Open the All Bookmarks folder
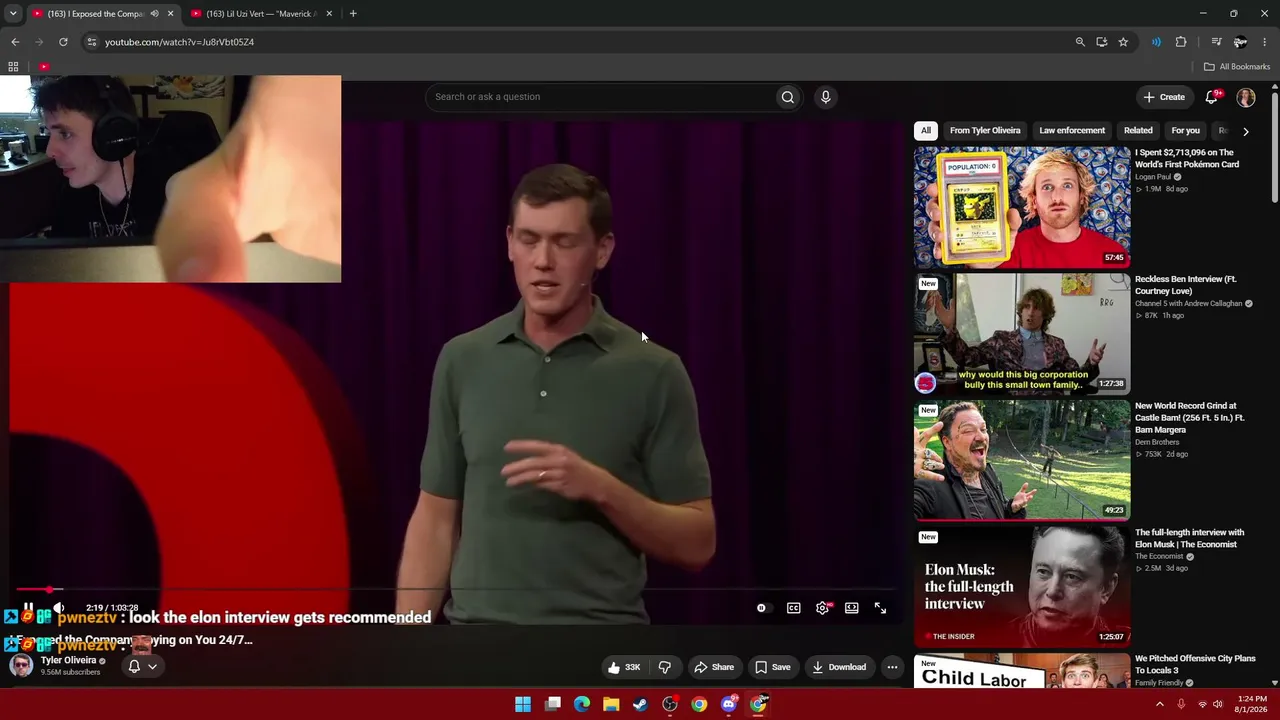 (x=1237, y=67)
